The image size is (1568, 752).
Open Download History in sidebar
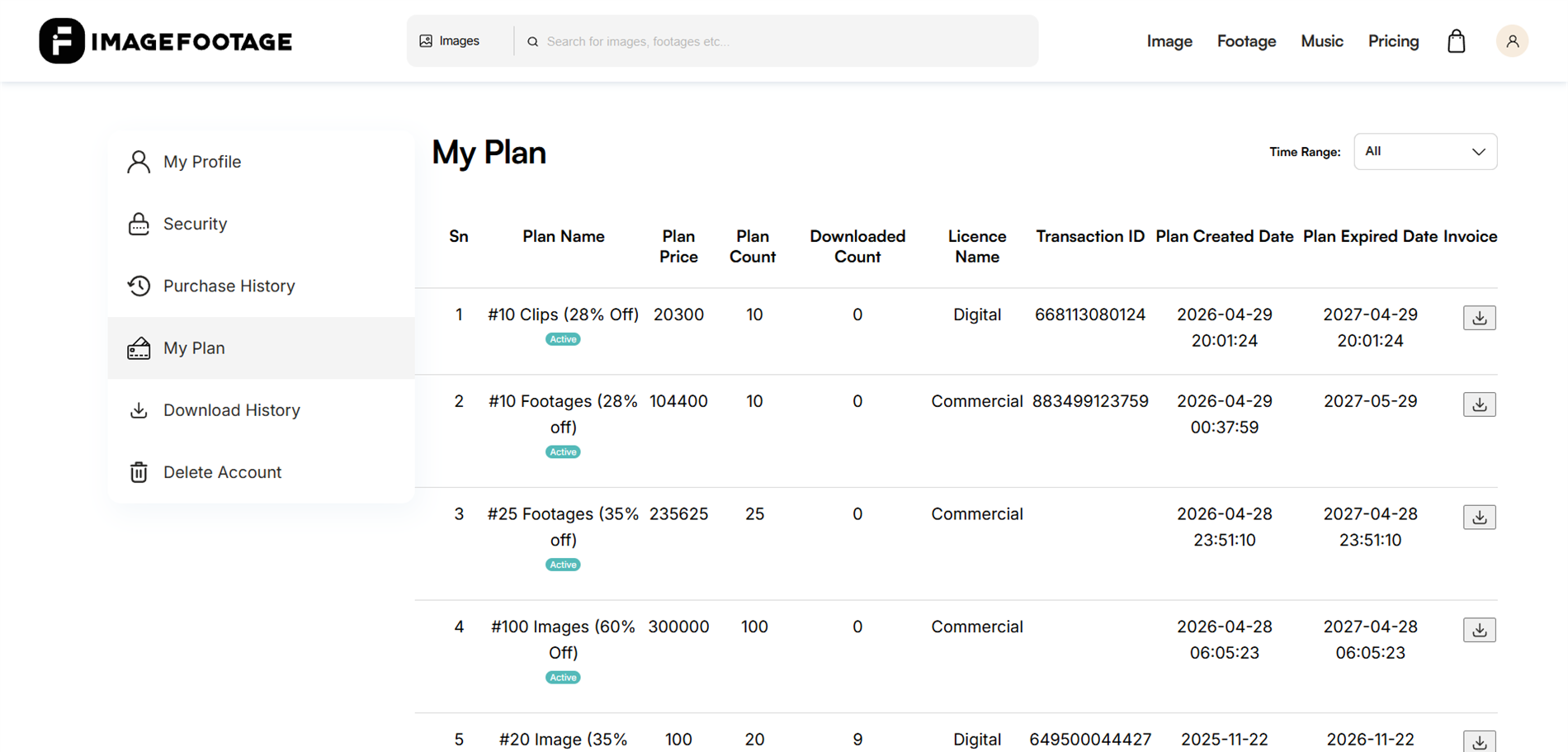[261, 410]
